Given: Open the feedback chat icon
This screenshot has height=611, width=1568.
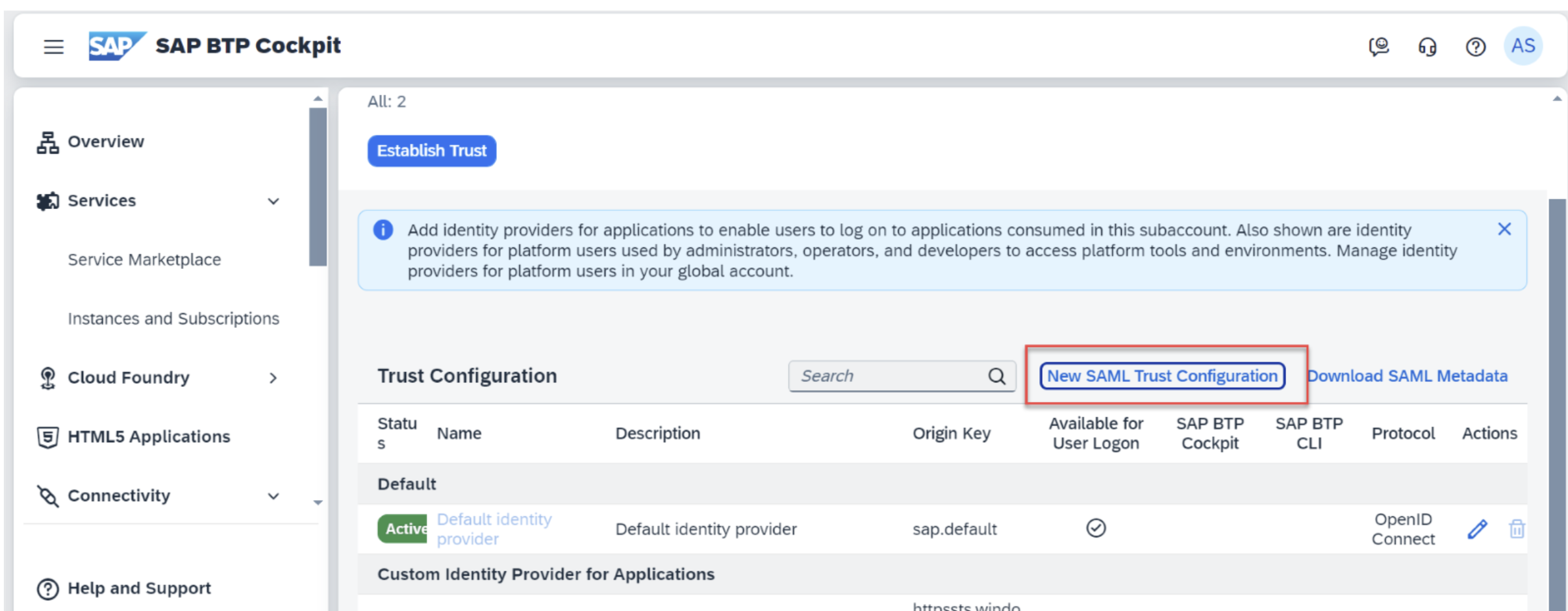Looking at the screenshot, I should [1378, 47].
